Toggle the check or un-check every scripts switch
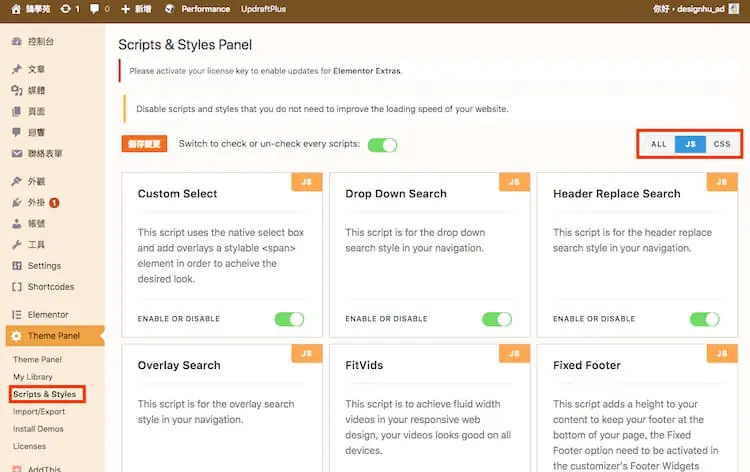The height and width of the screenshot is (472, 750). coord(382,145)
